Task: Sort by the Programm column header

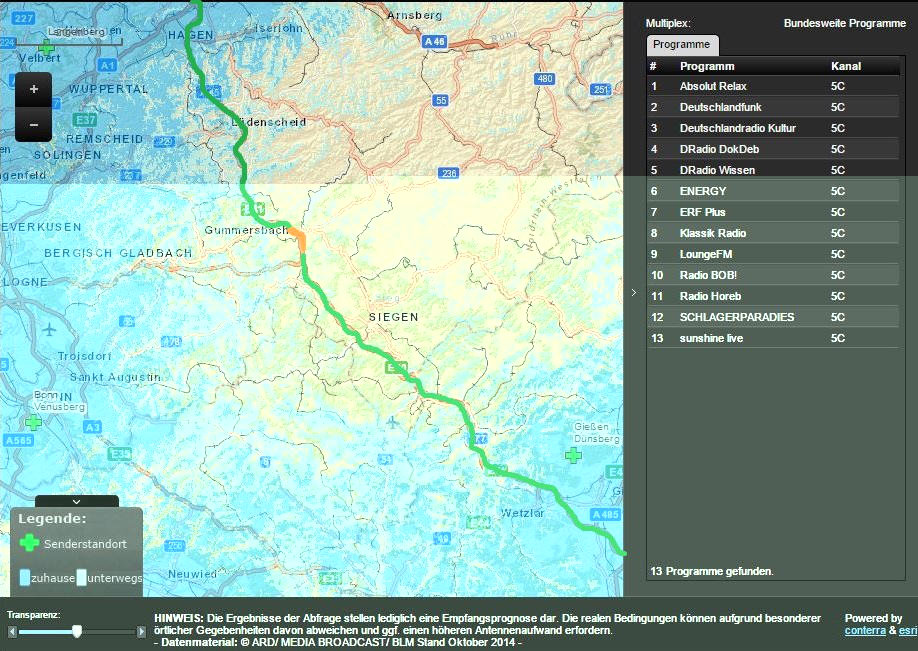Action: point(707,66)
